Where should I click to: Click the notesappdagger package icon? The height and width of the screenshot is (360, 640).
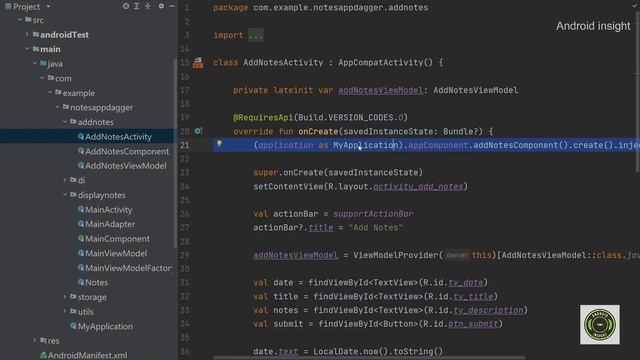[x=66, y=107]
